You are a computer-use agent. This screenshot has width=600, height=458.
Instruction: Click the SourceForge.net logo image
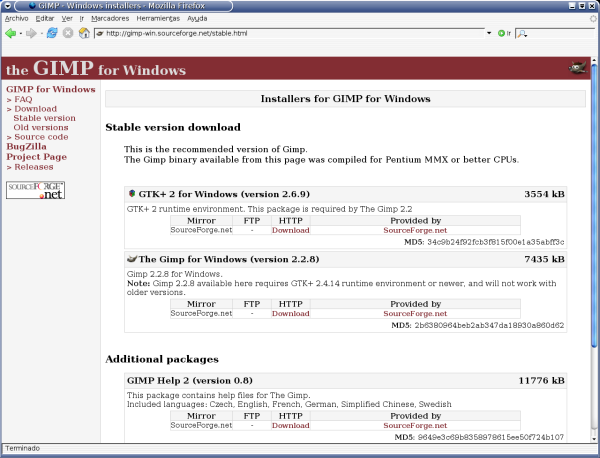[x=36, y=190]
